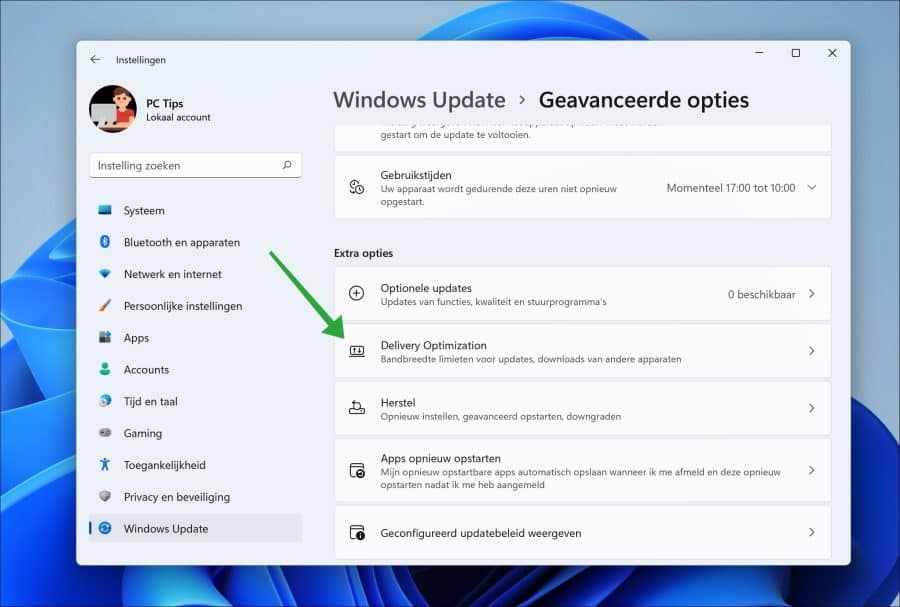Click the Gaming controller icon
The width and height of the screenshot is (900, 607).
click(x=105, y=433)
